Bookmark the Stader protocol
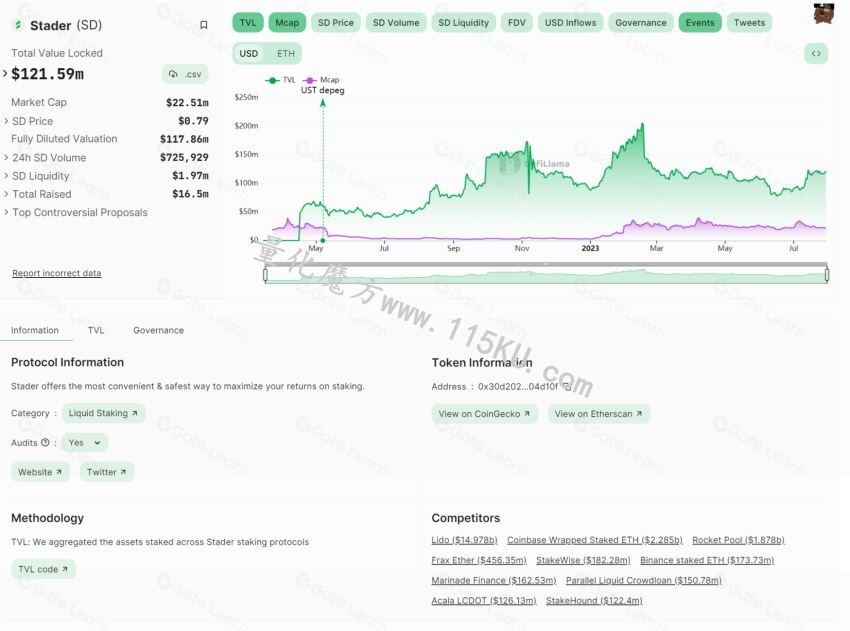This screenshot has width=850, height=631. (204, 25)
